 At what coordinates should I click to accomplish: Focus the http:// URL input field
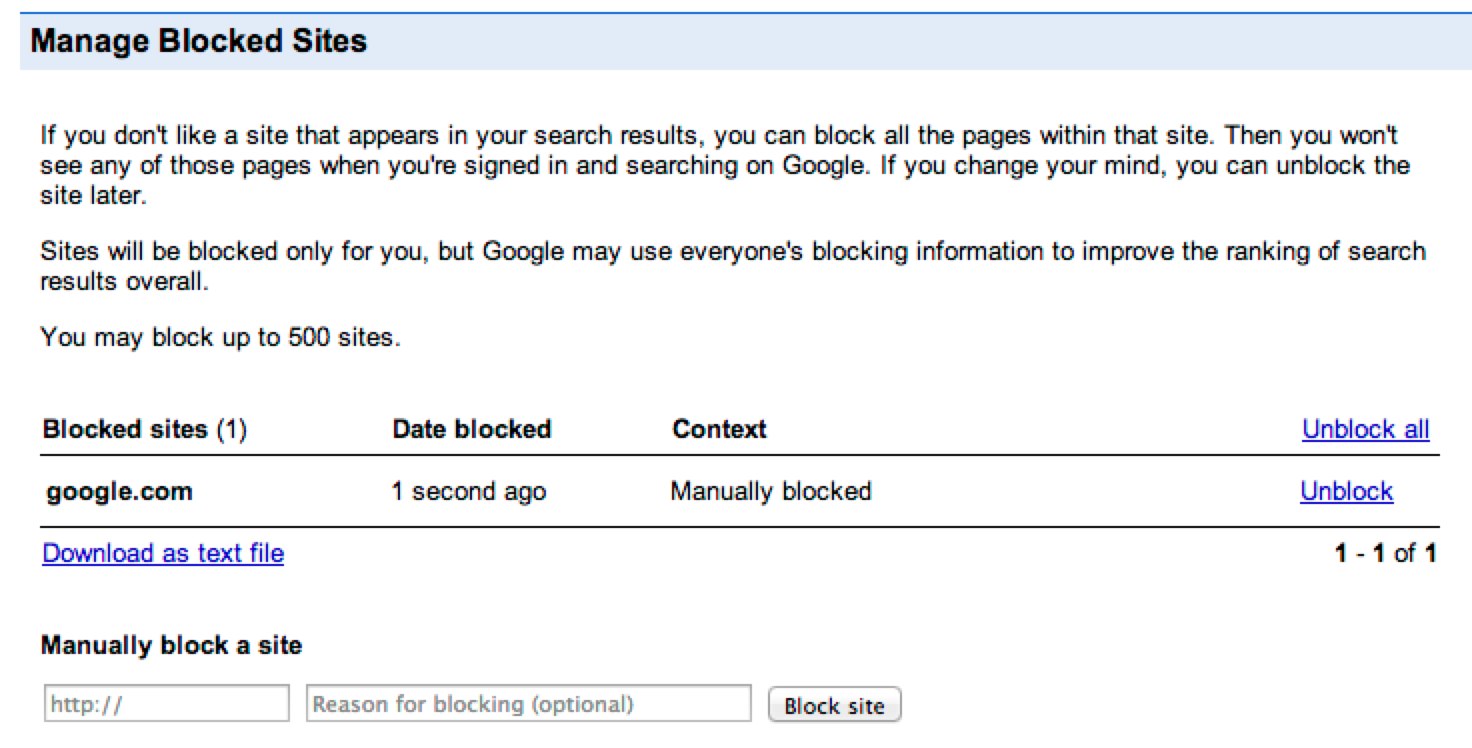click(x=166, y=704)
